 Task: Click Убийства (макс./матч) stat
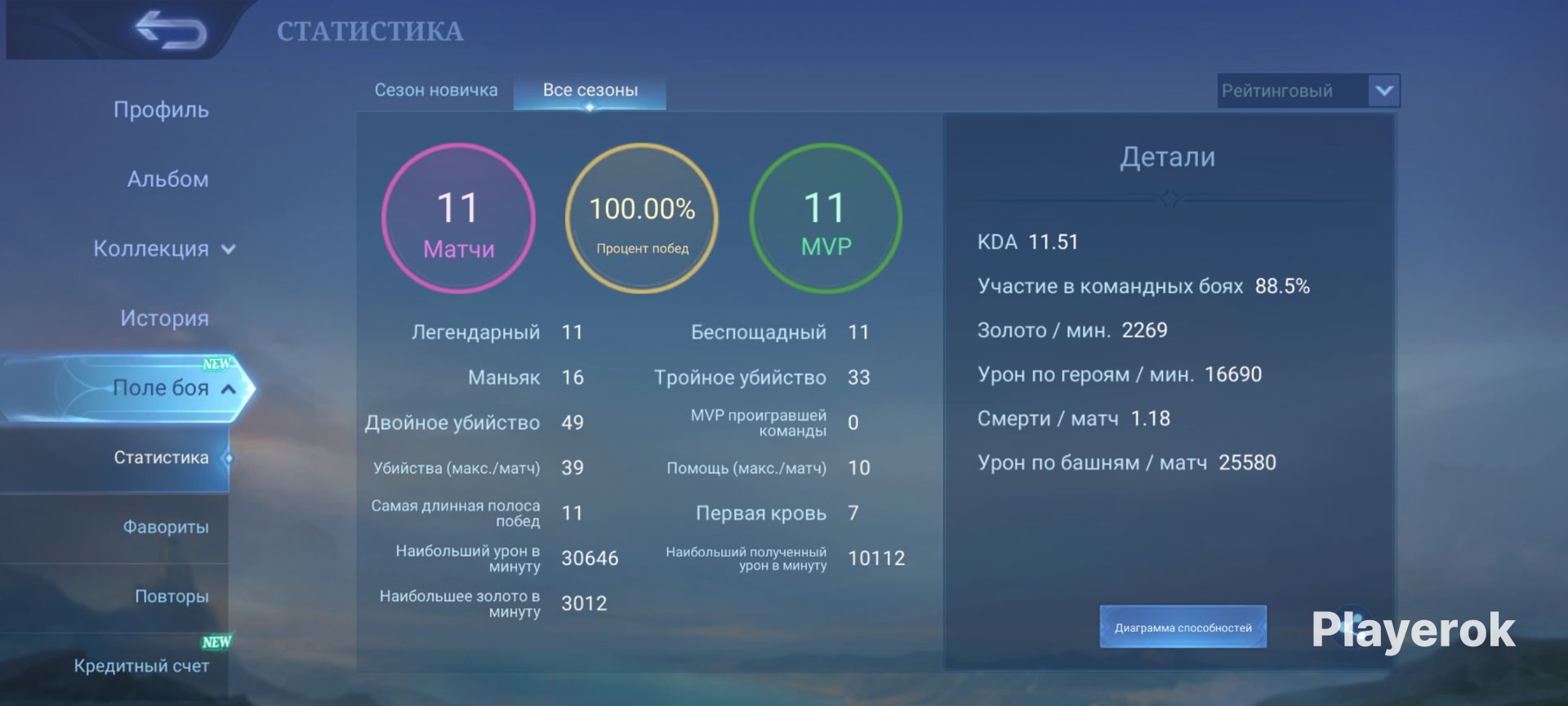478,468
